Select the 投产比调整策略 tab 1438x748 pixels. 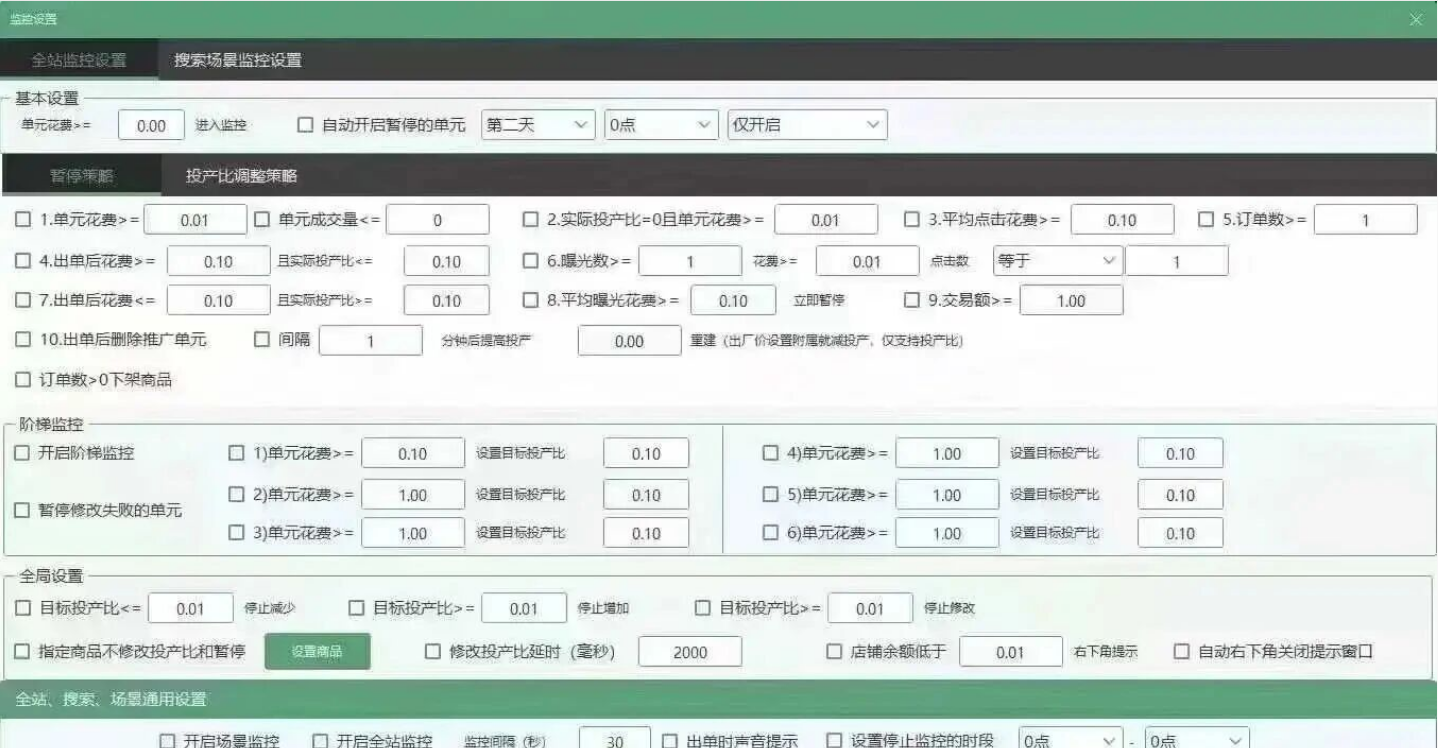tap(241, 176)
